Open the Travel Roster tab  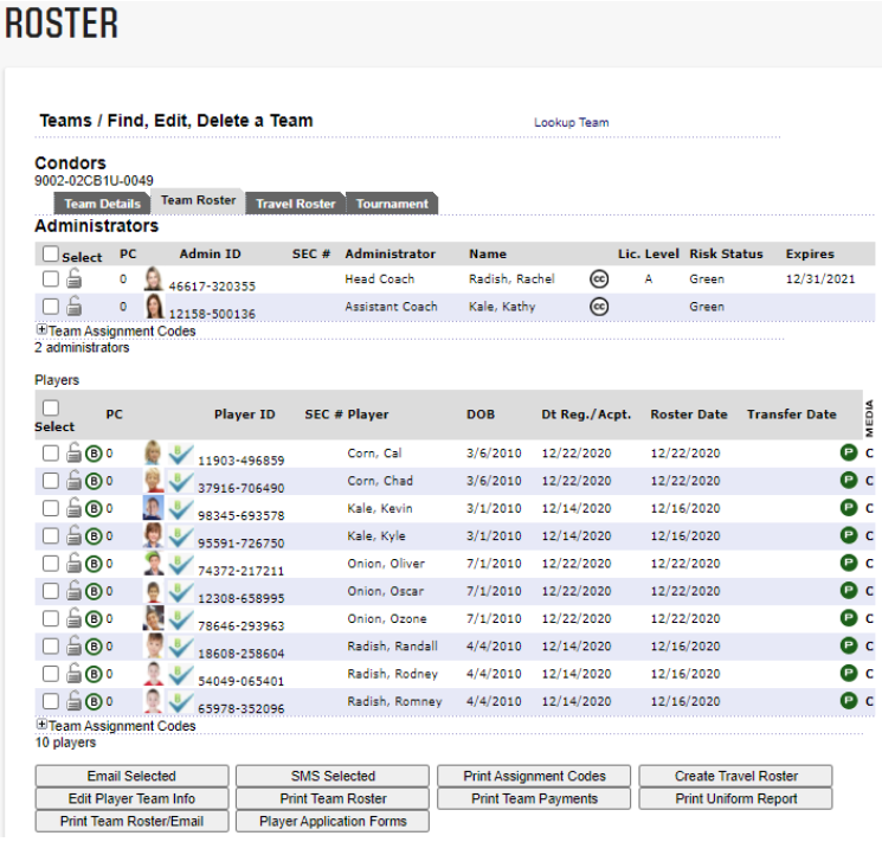point(295,204)
